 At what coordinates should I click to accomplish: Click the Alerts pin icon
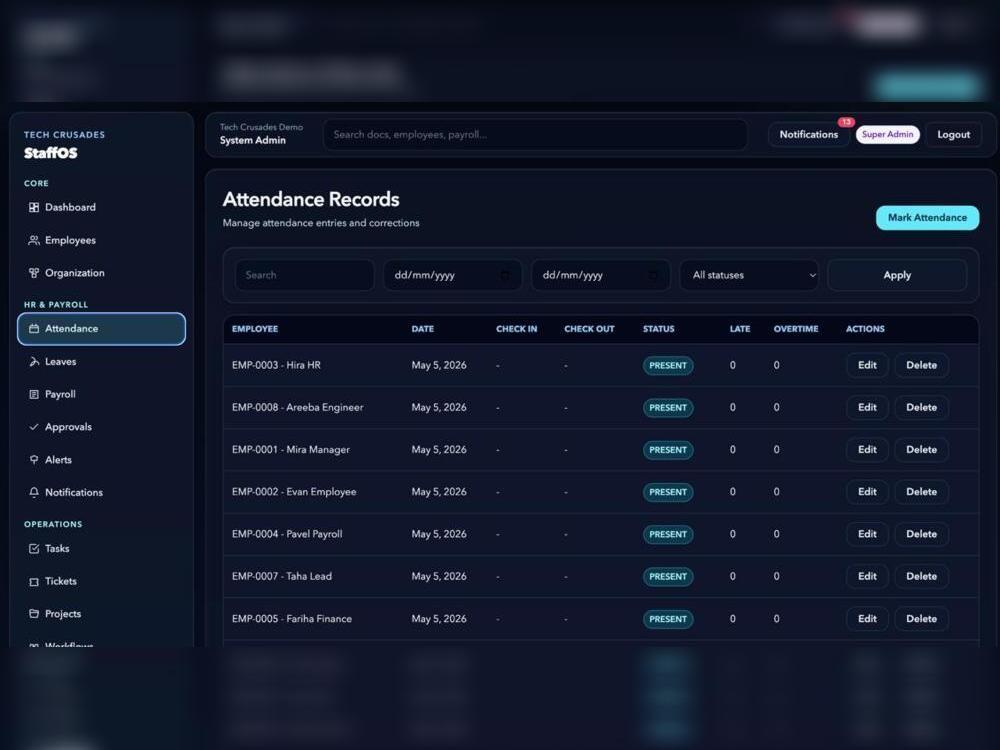click(34, 460)
